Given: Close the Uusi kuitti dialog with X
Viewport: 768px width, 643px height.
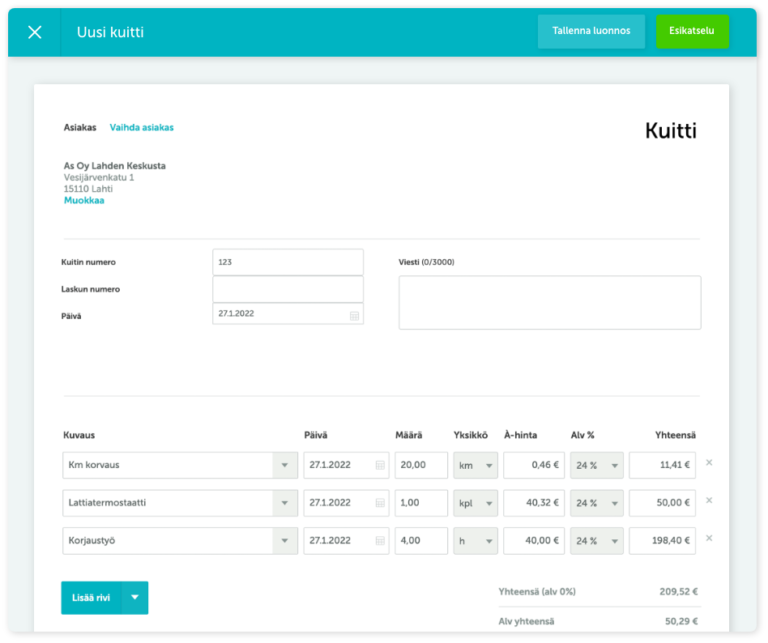Looking at the screenshot, I should click(x=35, y=32).
